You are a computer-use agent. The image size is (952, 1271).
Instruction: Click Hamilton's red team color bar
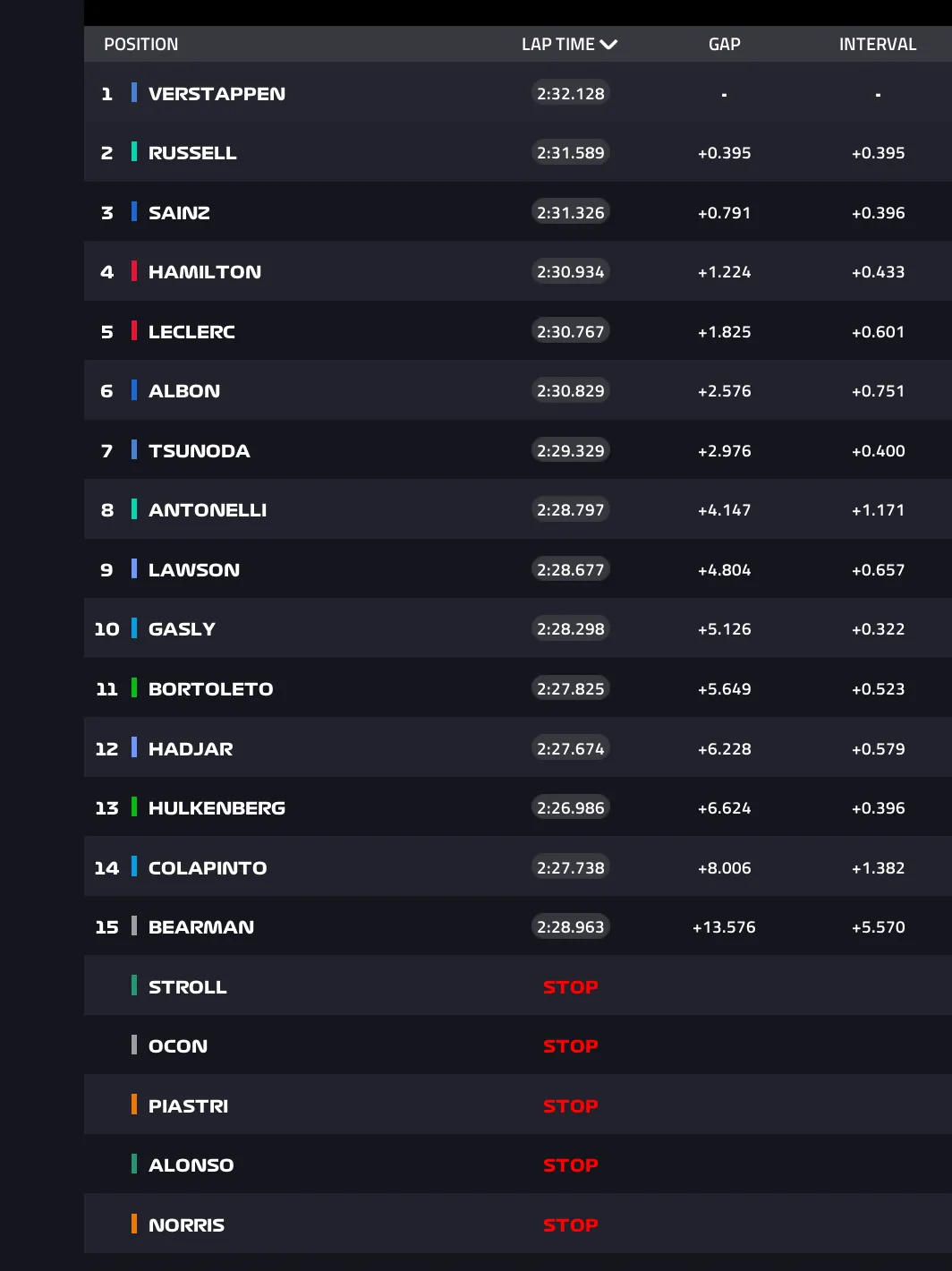[134, 271]
